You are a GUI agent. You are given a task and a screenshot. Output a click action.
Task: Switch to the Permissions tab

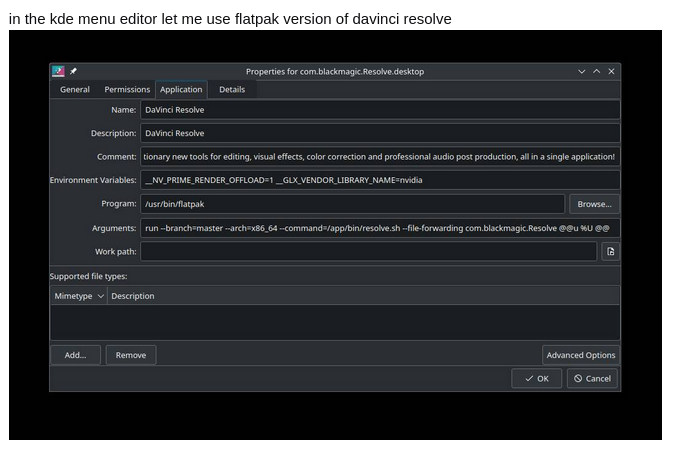(x=127, y=89)
